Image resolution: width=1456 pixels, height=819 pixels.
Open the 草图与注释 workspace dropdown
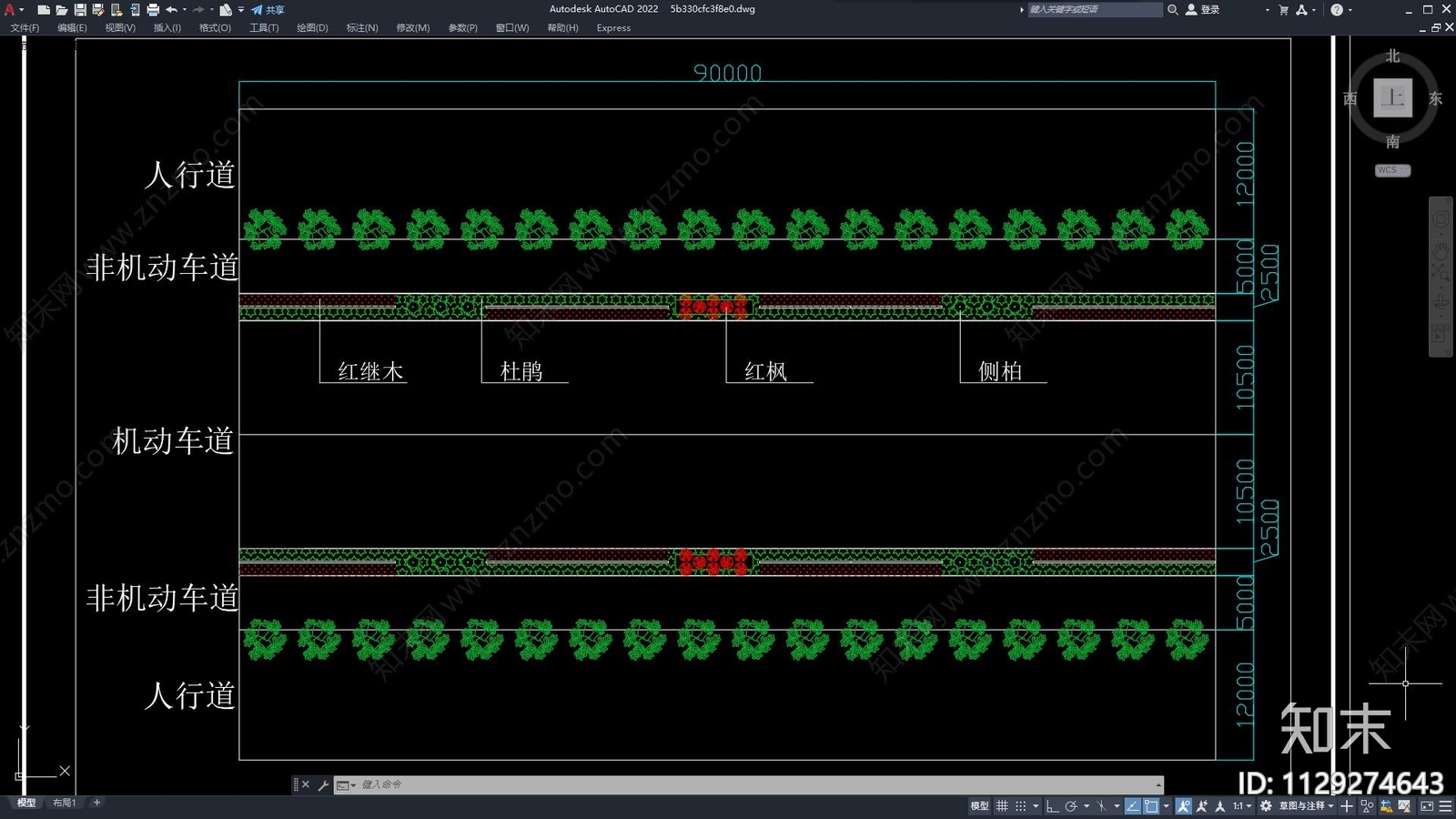click(x=1307, y=806)
